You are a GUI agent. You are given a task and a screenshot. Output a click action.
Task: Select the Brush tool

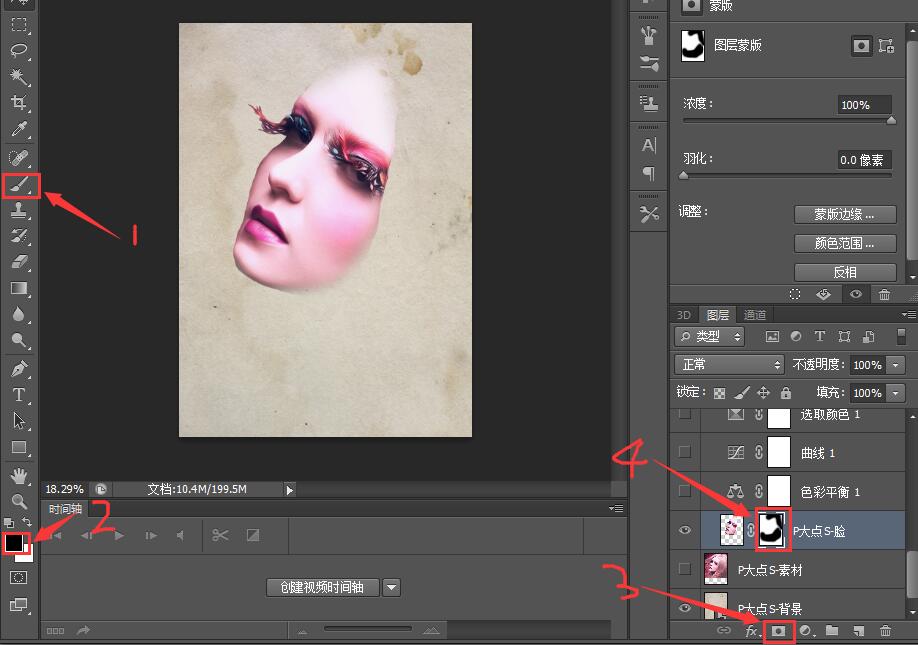click(x=19, y=186)
